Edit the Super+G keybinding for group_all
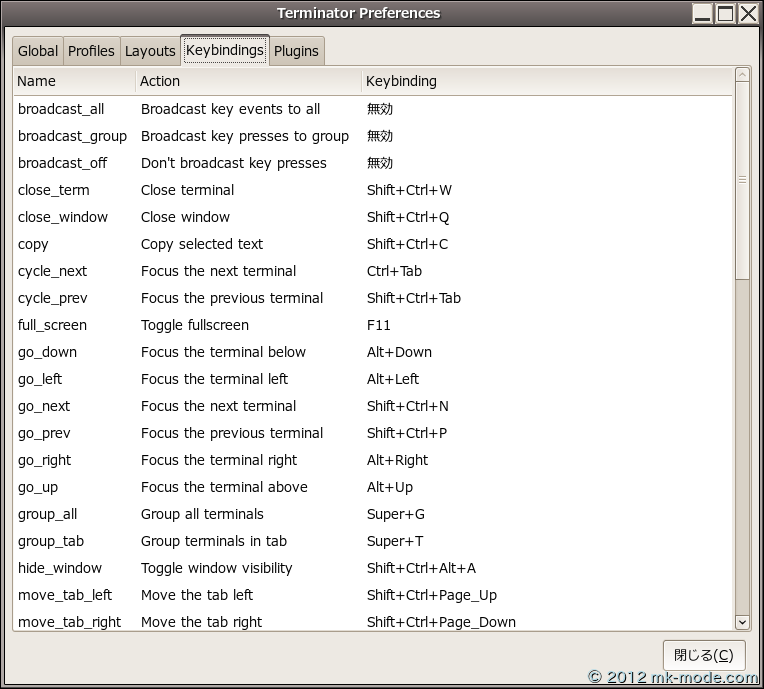The image size is (764, 689). click(x=396, y=514)
